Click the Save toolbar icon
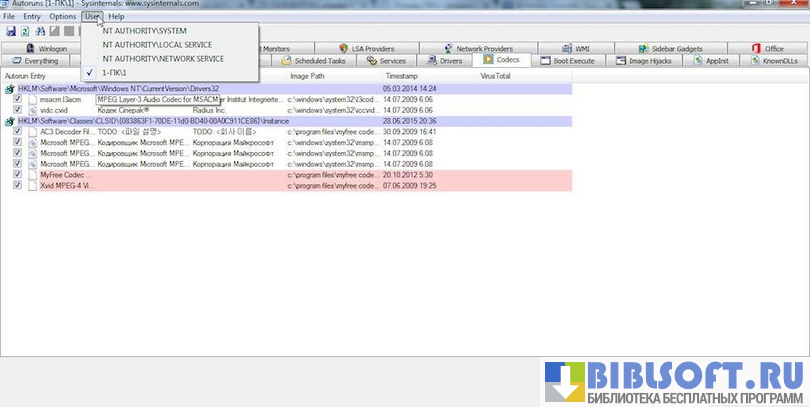 click(10, 32)
